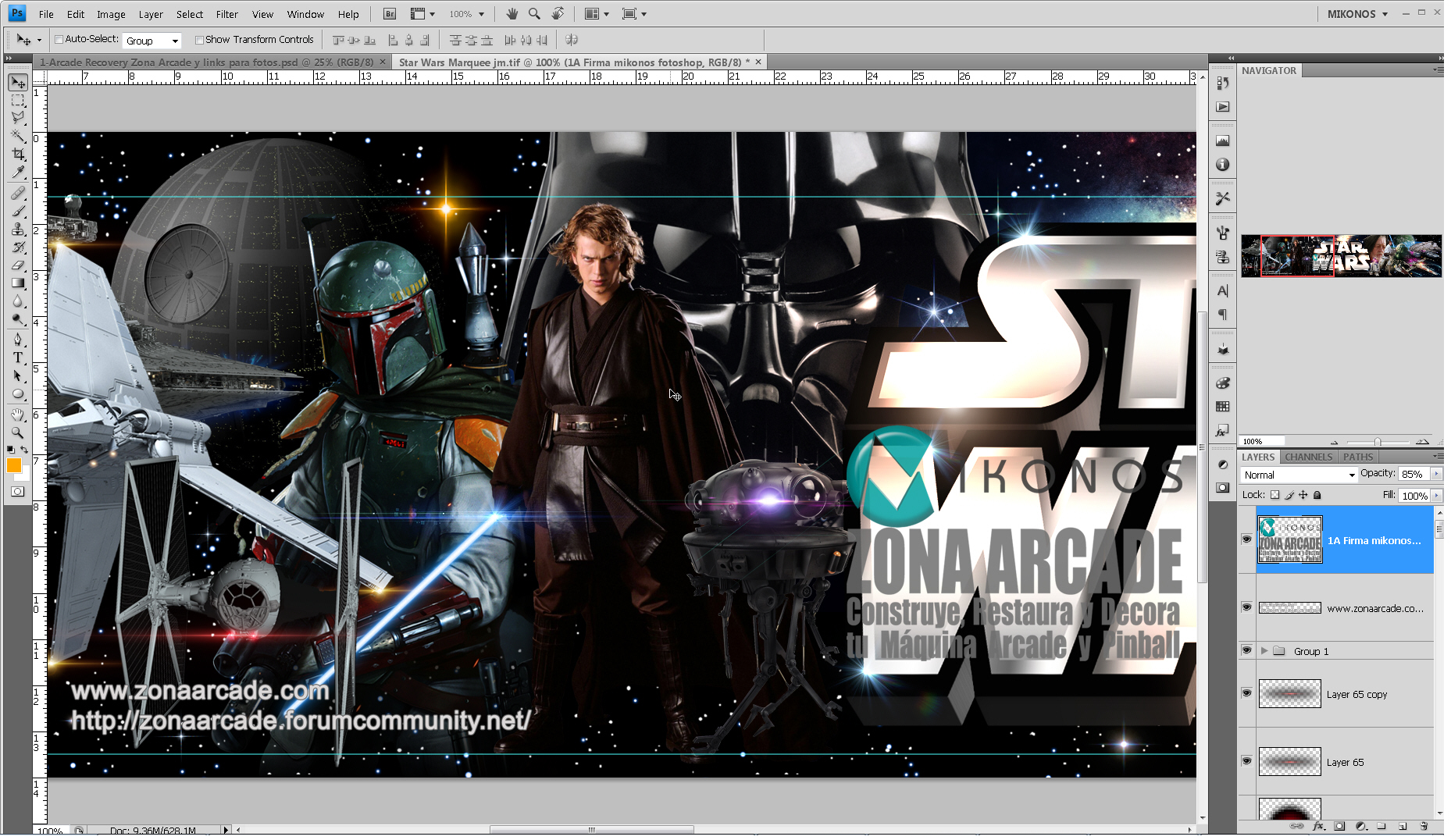Open the Filter menu
1451x840 pixels.
(226, 14)
